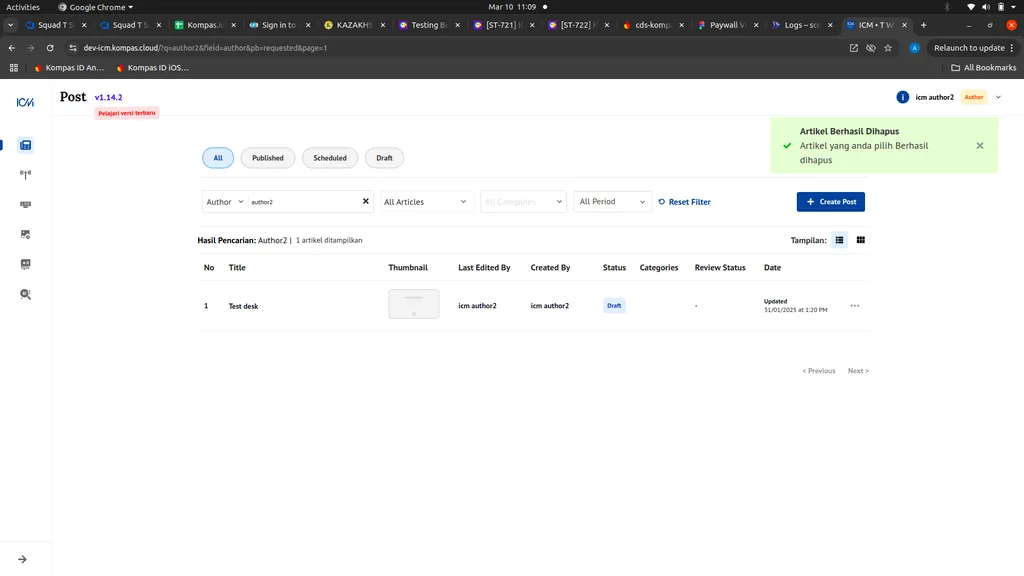Clear the author2 search text
Viewport: 1024px width, 576px height.
(366, 201)
